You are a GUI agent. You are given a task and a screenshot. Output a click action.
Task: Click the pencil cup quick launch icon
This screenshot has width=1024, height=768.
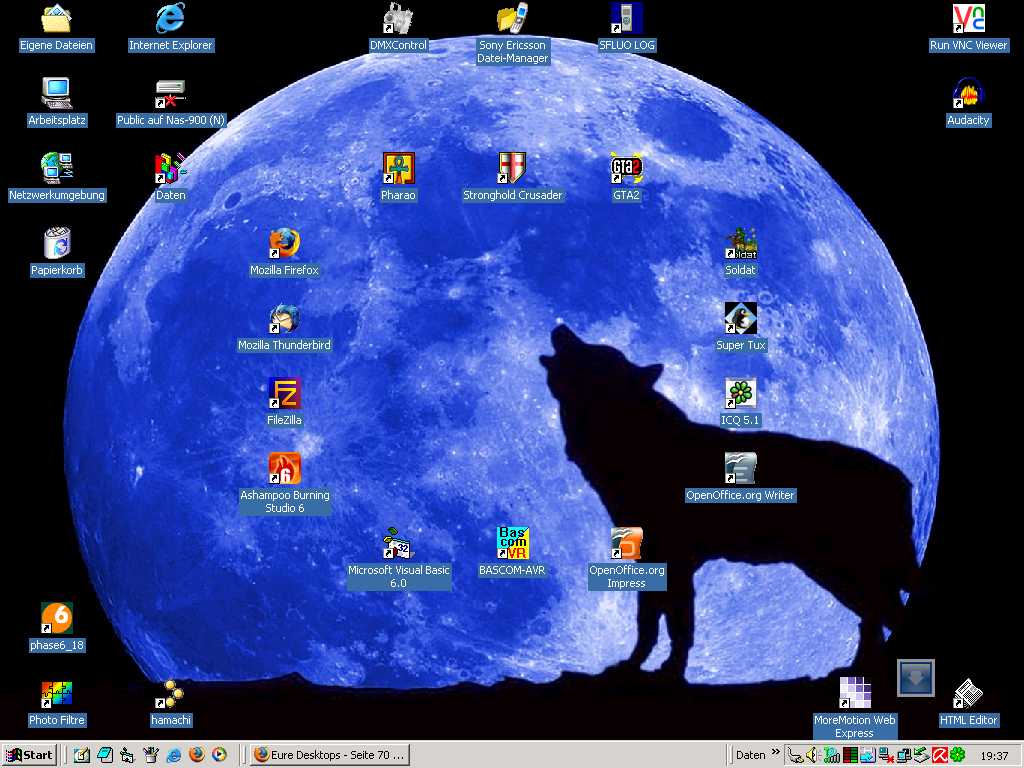point(150,755)
